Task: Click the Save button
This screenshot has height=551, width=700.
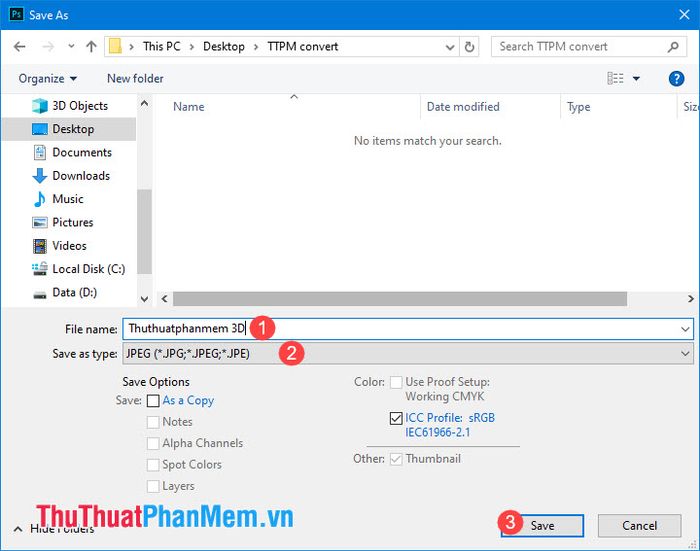Action: pyautogui.click(x=542, y=526)
